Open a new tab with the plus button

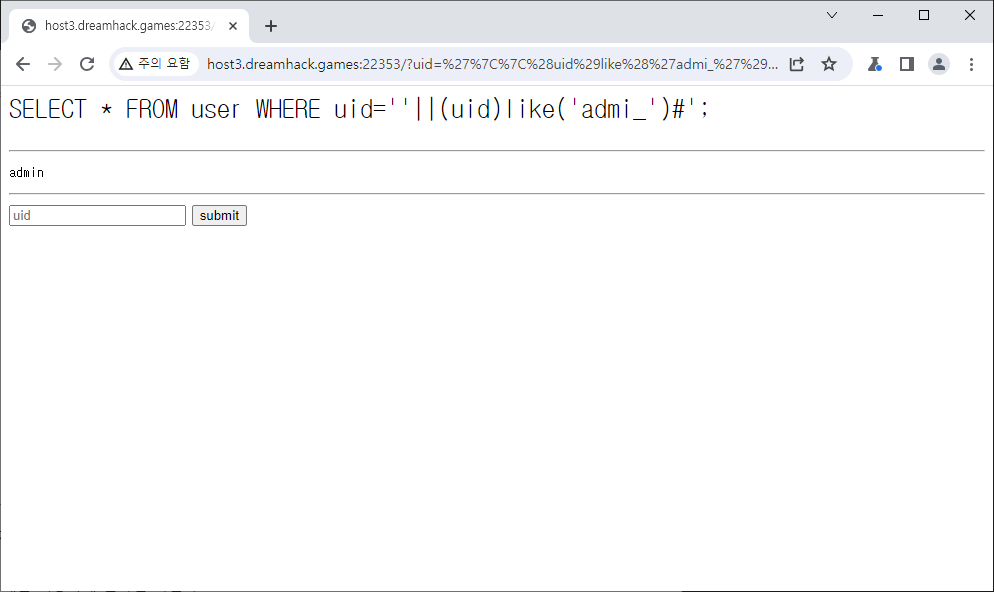click(x=270, y=26)
